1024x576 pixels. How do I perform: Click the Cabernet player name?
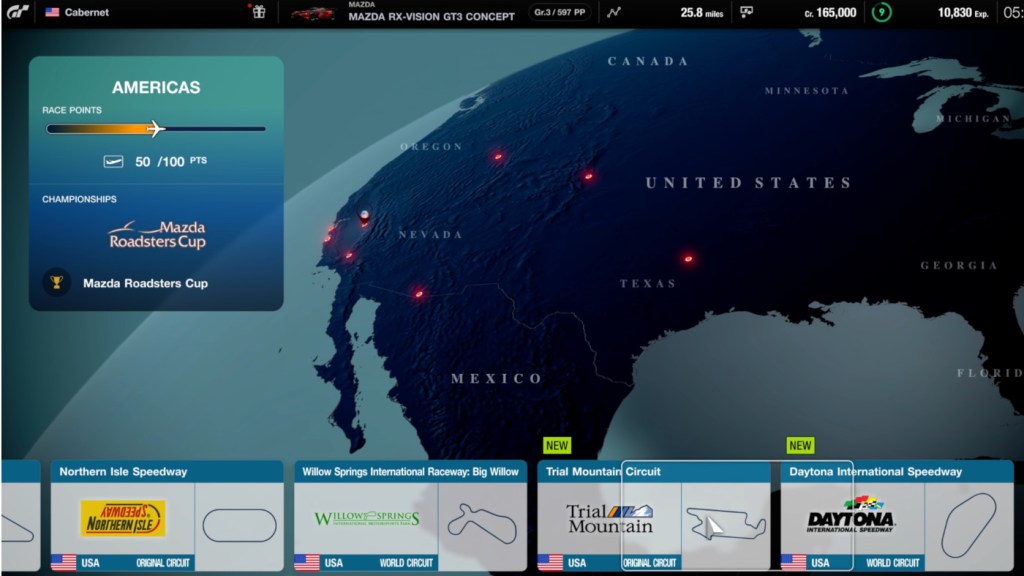coord(86,12)
